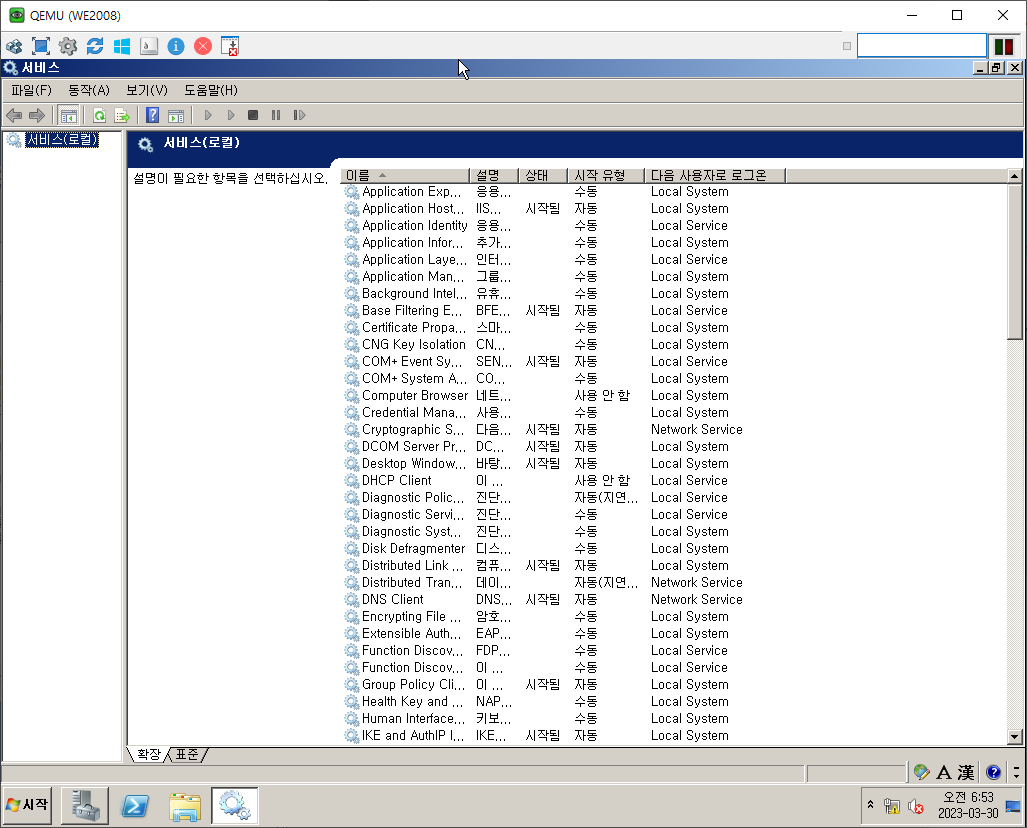This screenshot has height=828, width=1027.
Task: Open the 파일(F) menu
Action: click(31, 90)
